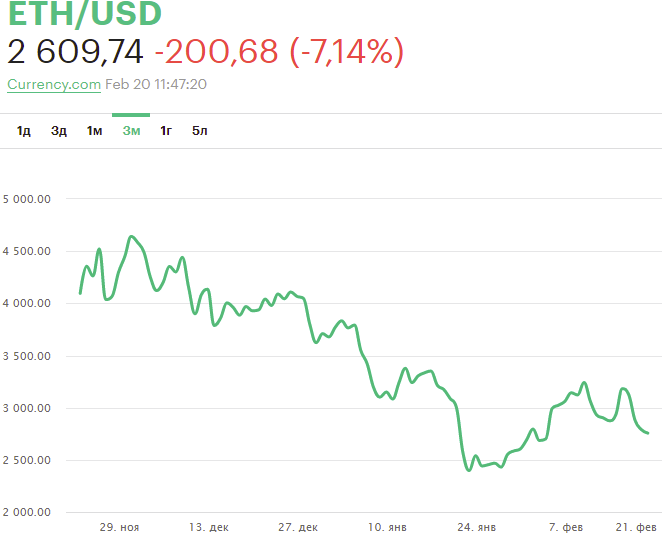Click the ETH/USD pair title
The height and width of the screenshot is (544, 667).
pos(84,15)
